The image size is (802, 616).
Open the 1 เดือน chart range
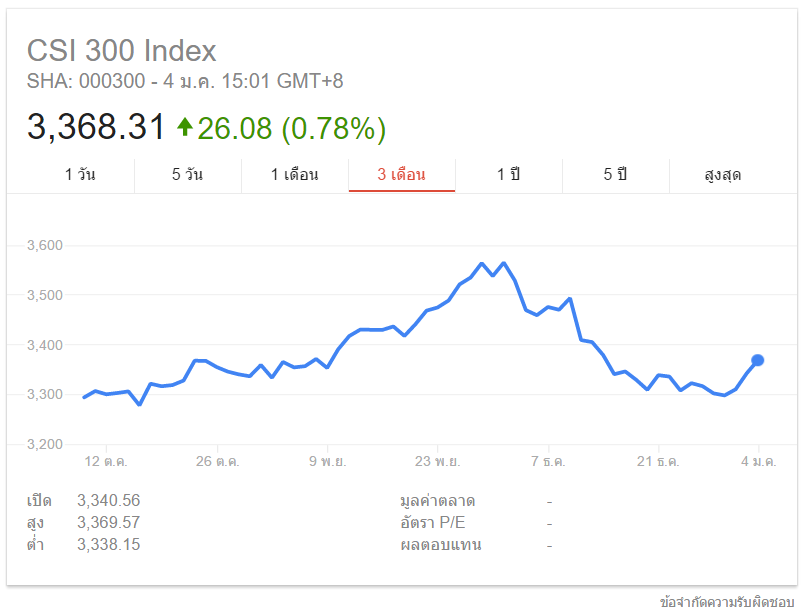pyautogui.click(x=294, y=175)
